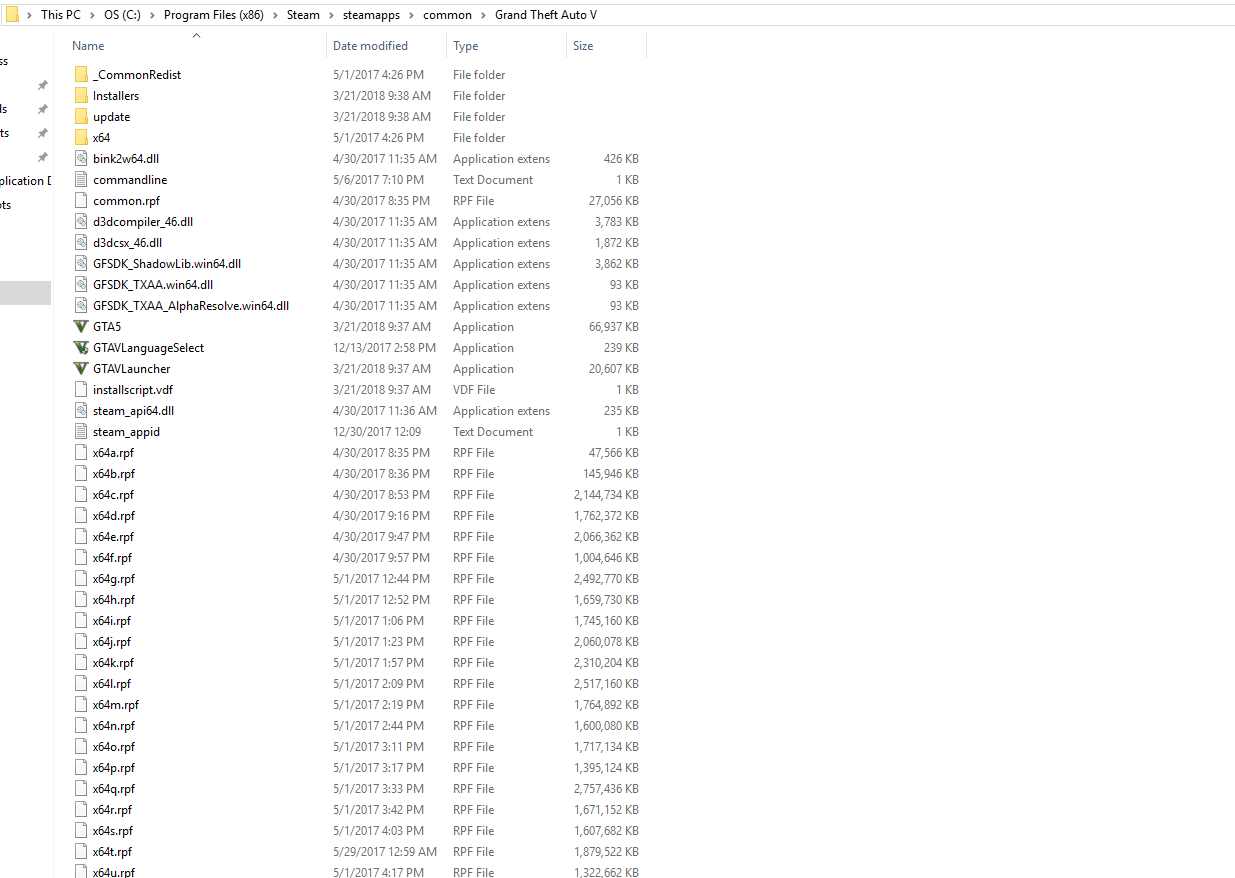Click the x64c.rpf file icon

tap(81, 495)
